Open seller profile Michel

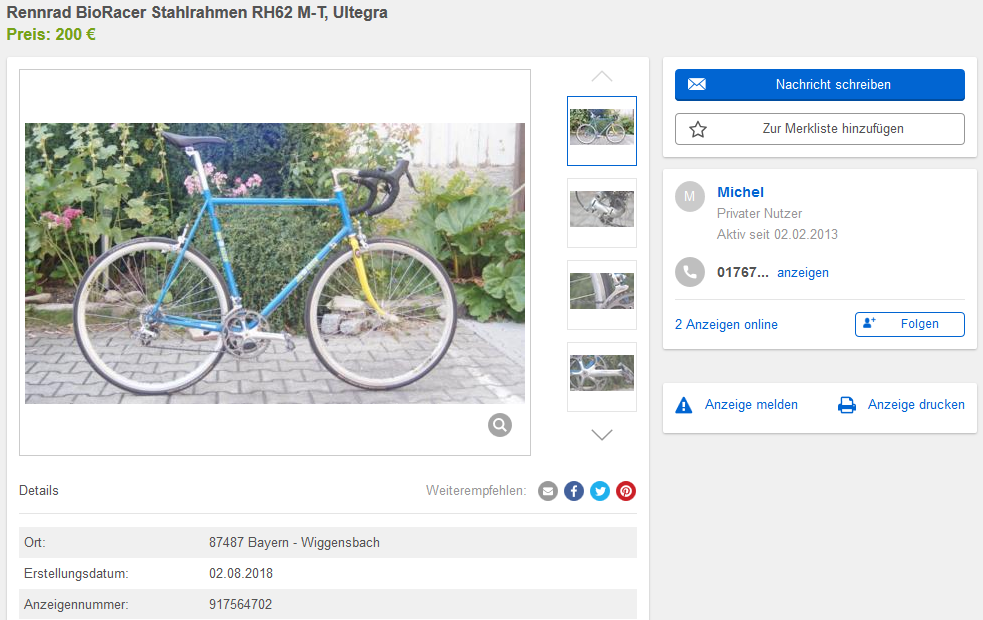tap(740, 192)
